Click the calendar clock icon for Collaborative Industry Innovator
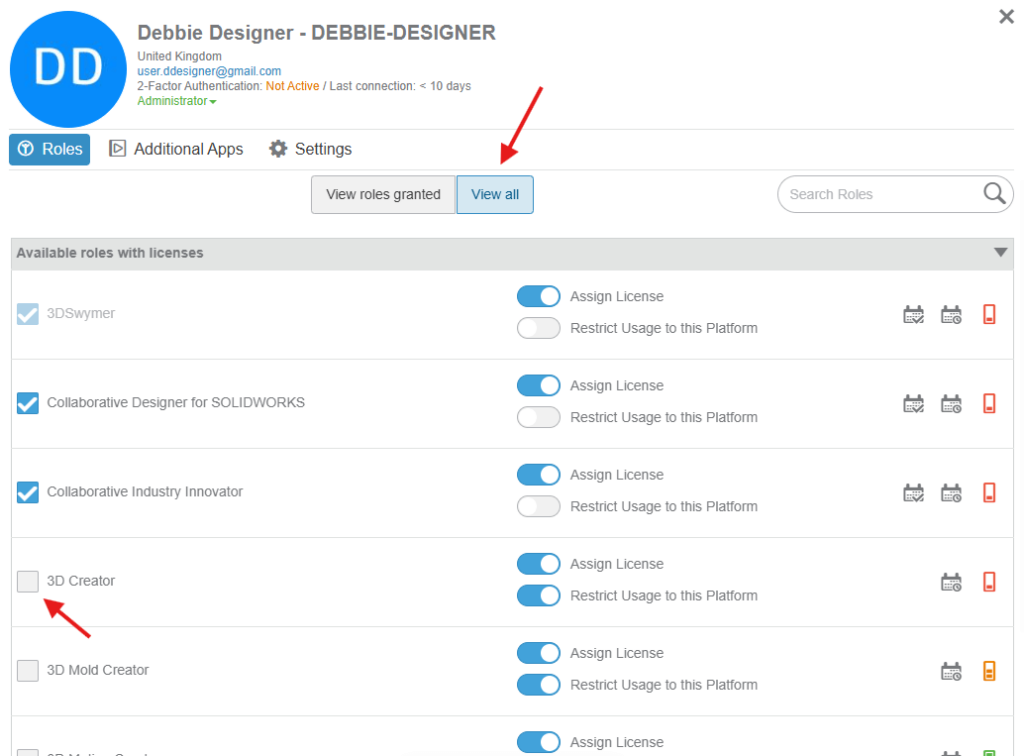 pos(951,492)
